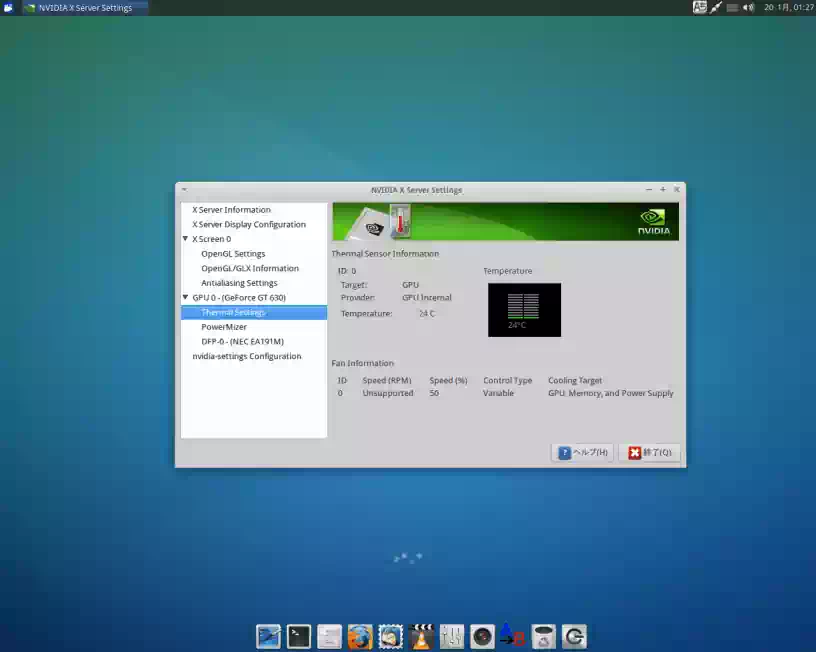
Task: Click the network plug tray icon
Action: (716, 7)
